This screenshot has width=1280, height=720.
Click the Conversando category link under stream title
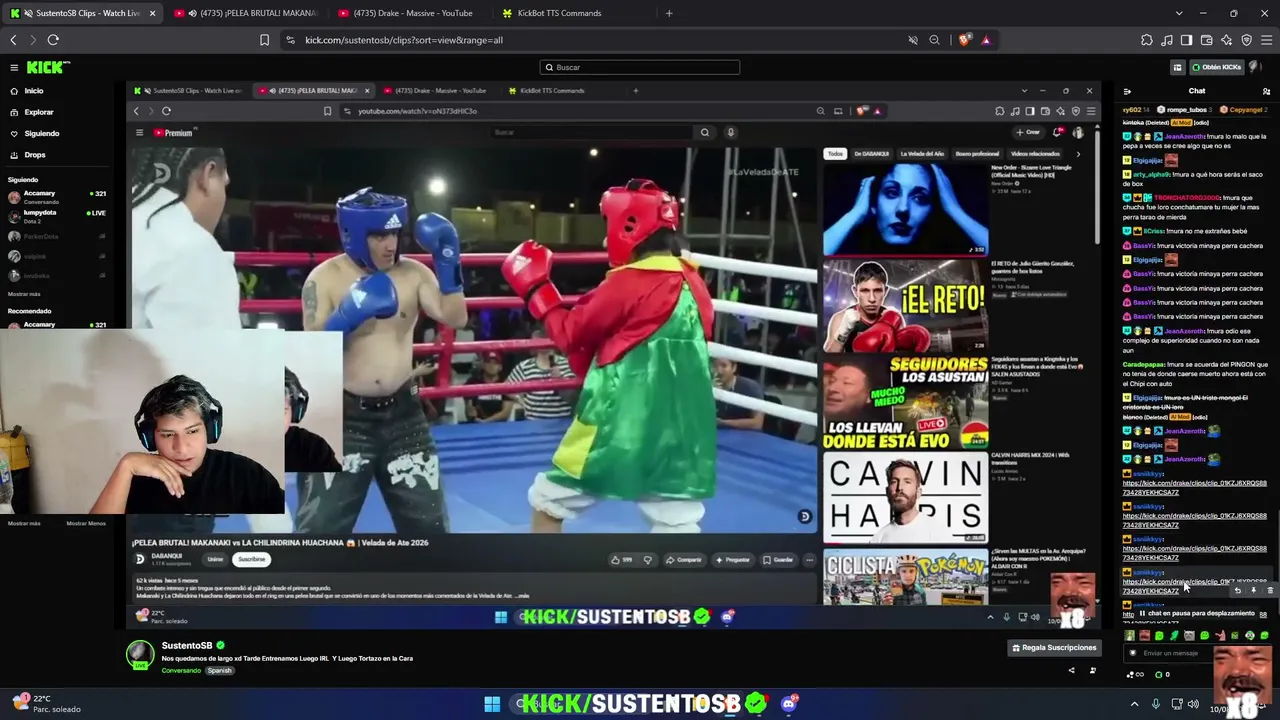(181, 671)
